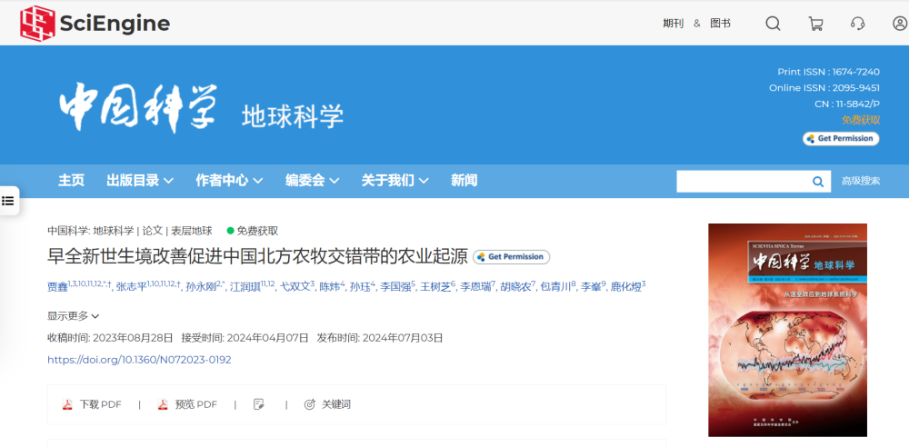909x447 pixels.
Task: Open the left sidebar list menu icon
Action: (x=8, y=200)
